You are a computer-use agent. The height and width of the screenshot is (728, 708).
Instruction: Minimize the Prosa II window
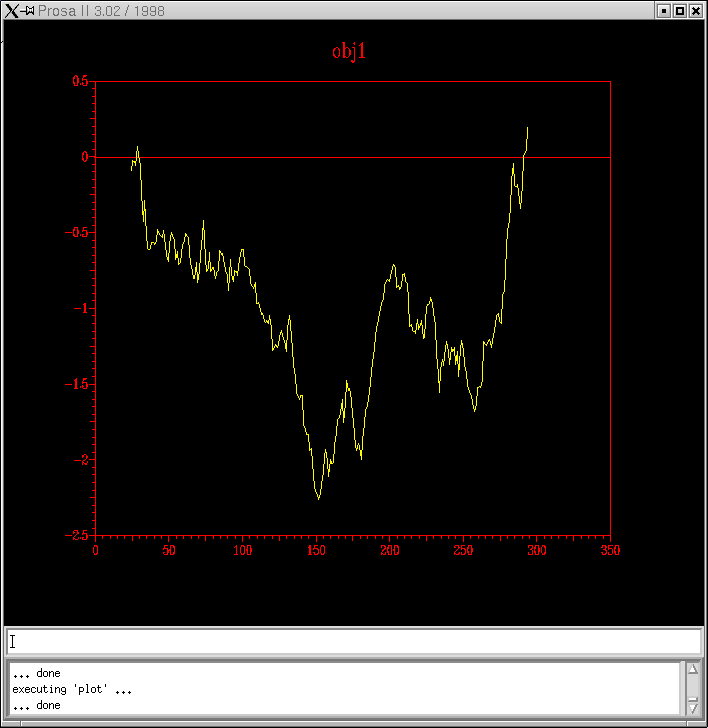[663, 11]
